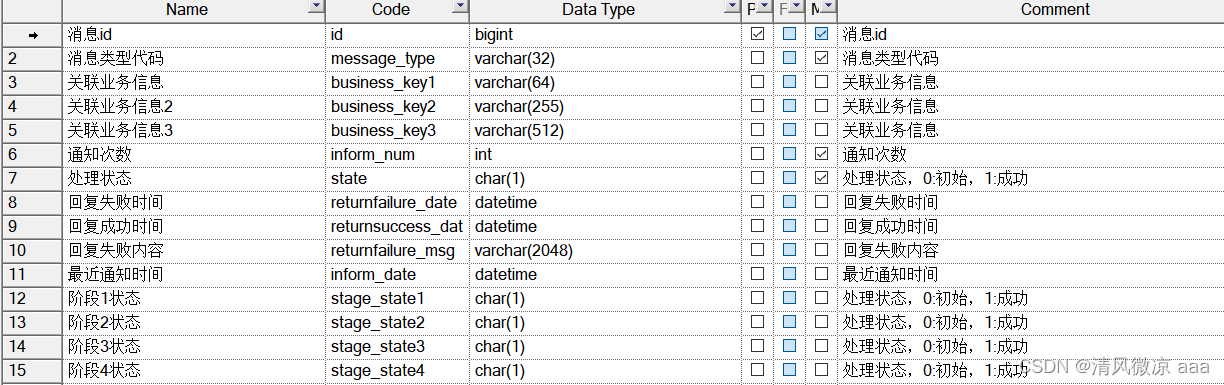Click the Comment cell 回复失败内容
The width and height of the screenshot is (1224, 385).
click(x=1030, y=250)
